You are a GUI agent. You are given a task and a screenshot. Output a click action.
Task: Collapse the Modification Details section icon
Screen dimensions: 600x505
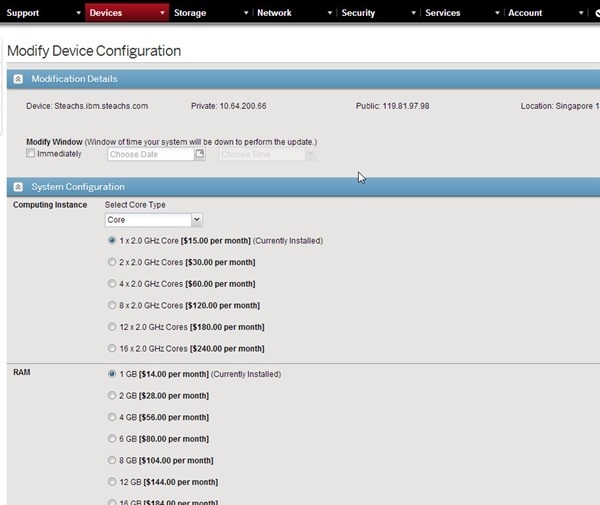(x=18, y=79)
